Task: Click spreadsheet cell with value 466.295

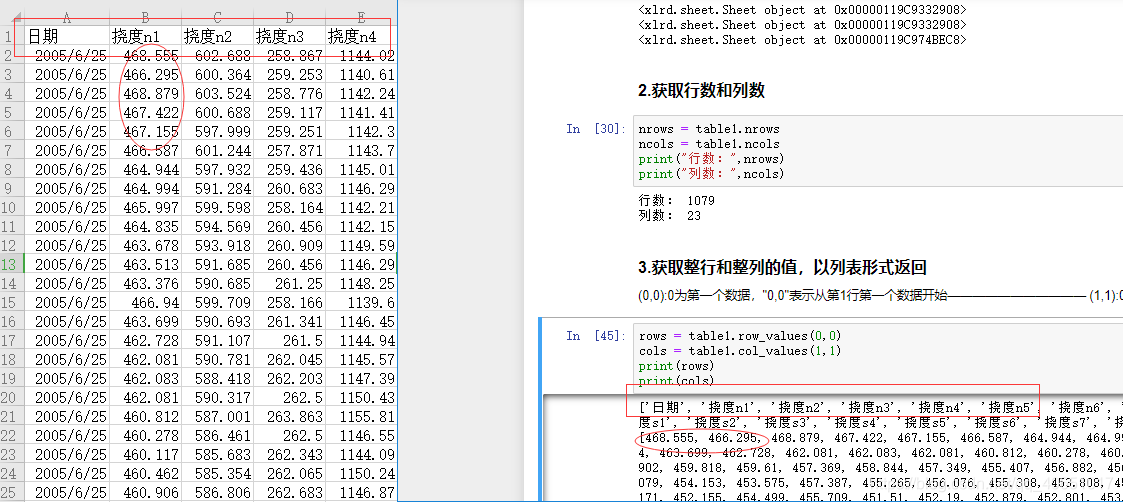Action: 145,74
